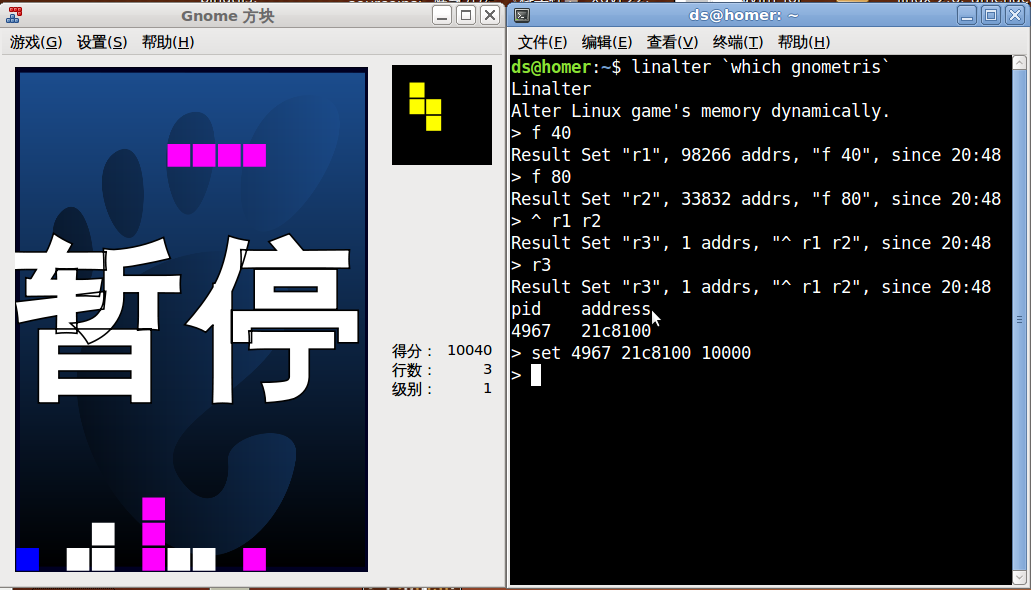The height and width of the screenshot is (590, 1031).
Task: Click the "set 4967 21c8100 10000" command line
Action: click(x=641, y=353)
